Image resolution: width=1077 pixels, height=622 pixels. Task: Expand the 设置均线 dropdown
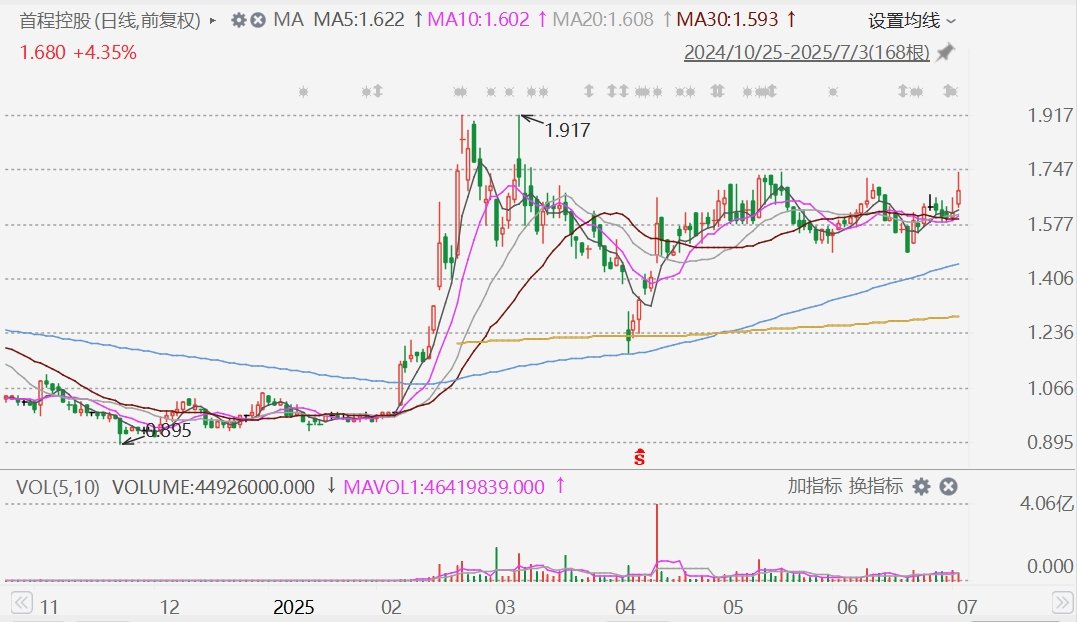pyautogui.click(x=911, y=21)
